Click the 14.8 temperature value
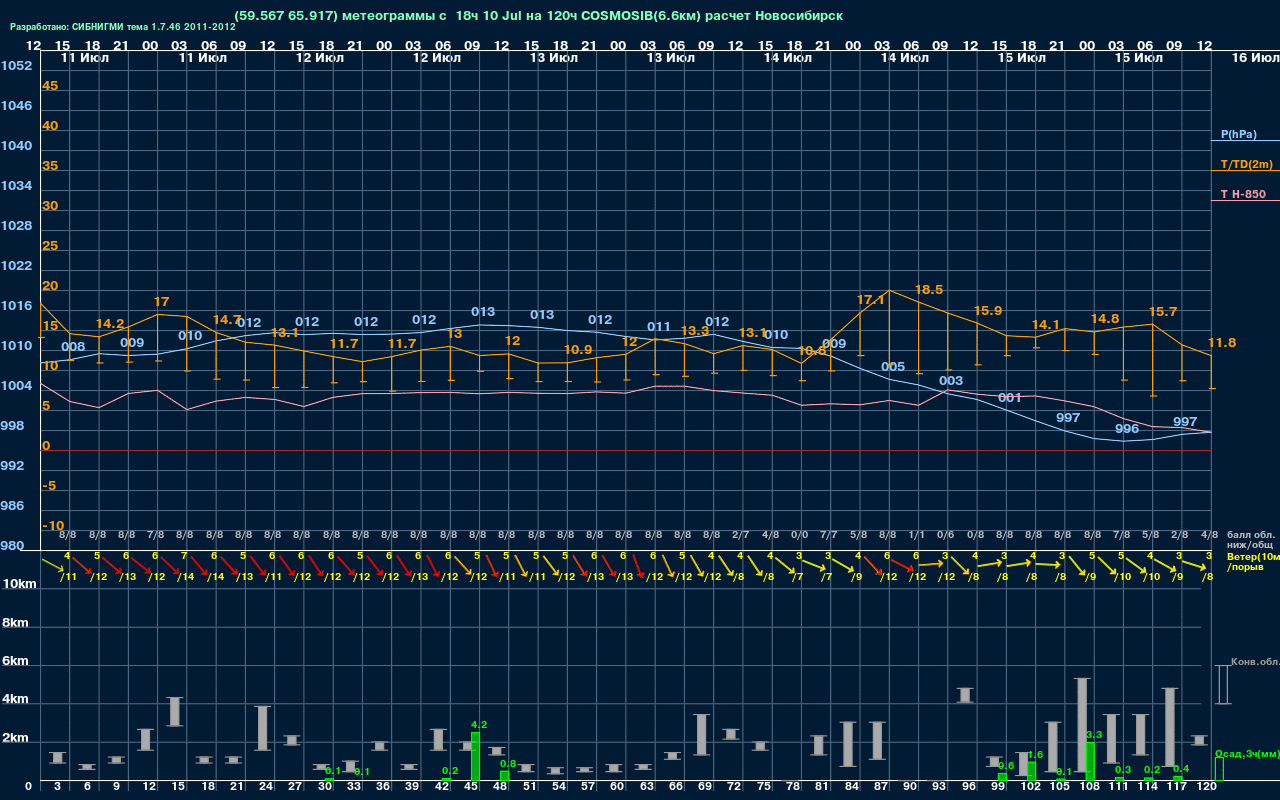The image size is (1280, 800). [1105, 319]
